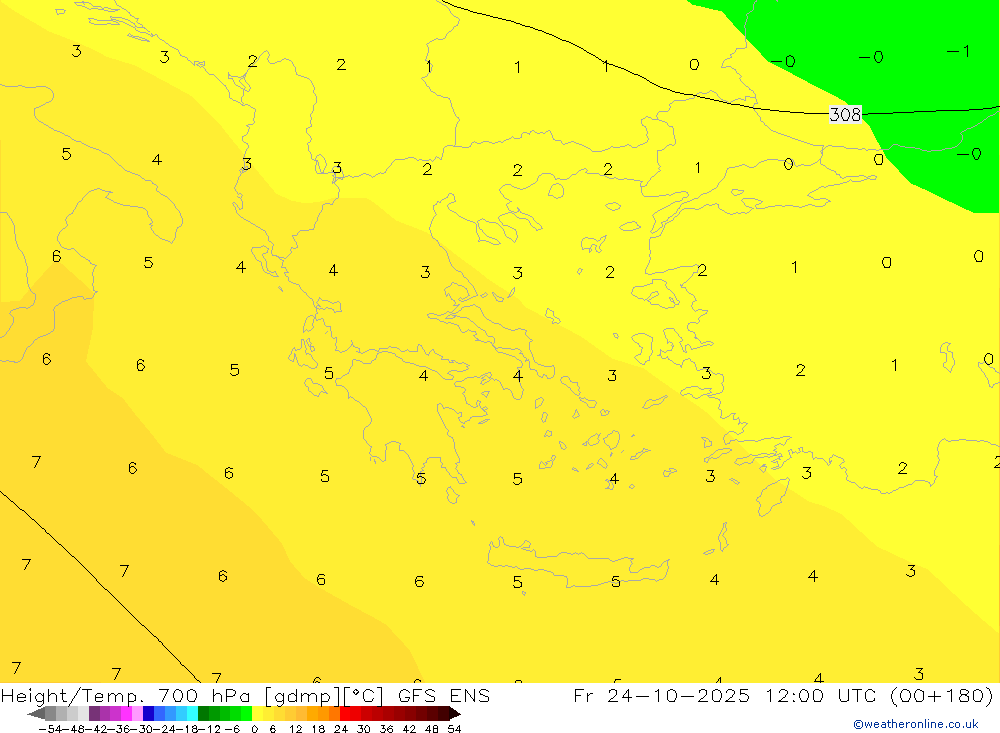Select the bright magenta legend swatch near -36

tap(126, 713)
